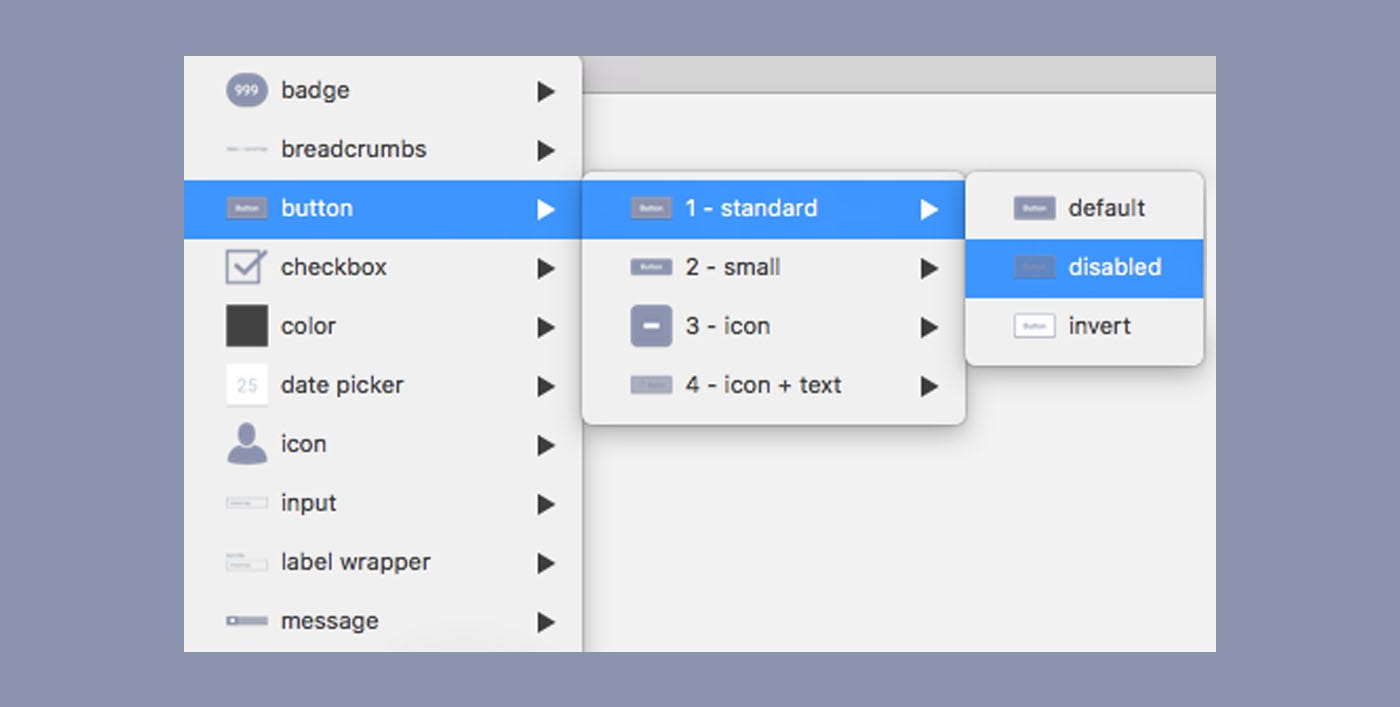The width and height of the screenshot is (1400, 707).
Task: Choose the disabled menu entry
Action: 1115,267
